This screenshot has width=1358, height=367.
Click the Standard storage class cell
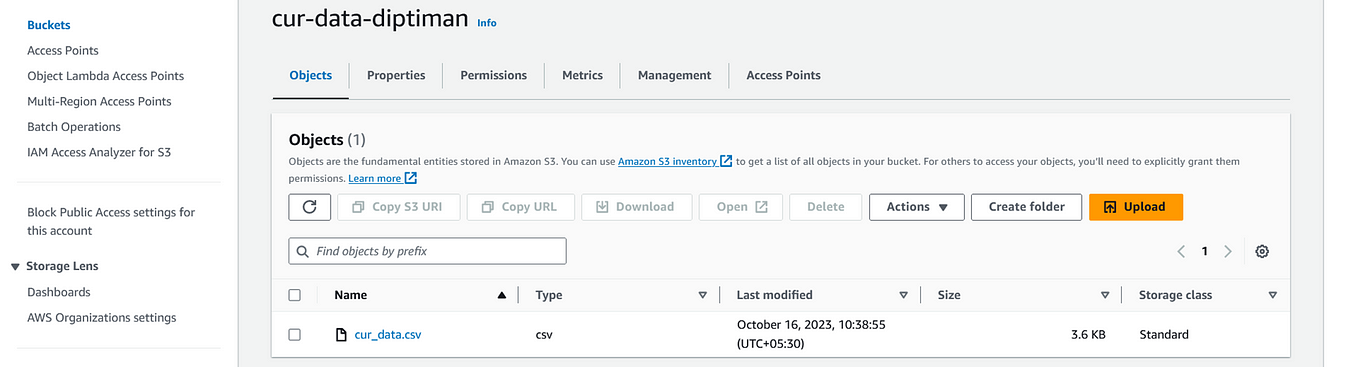1164,335
